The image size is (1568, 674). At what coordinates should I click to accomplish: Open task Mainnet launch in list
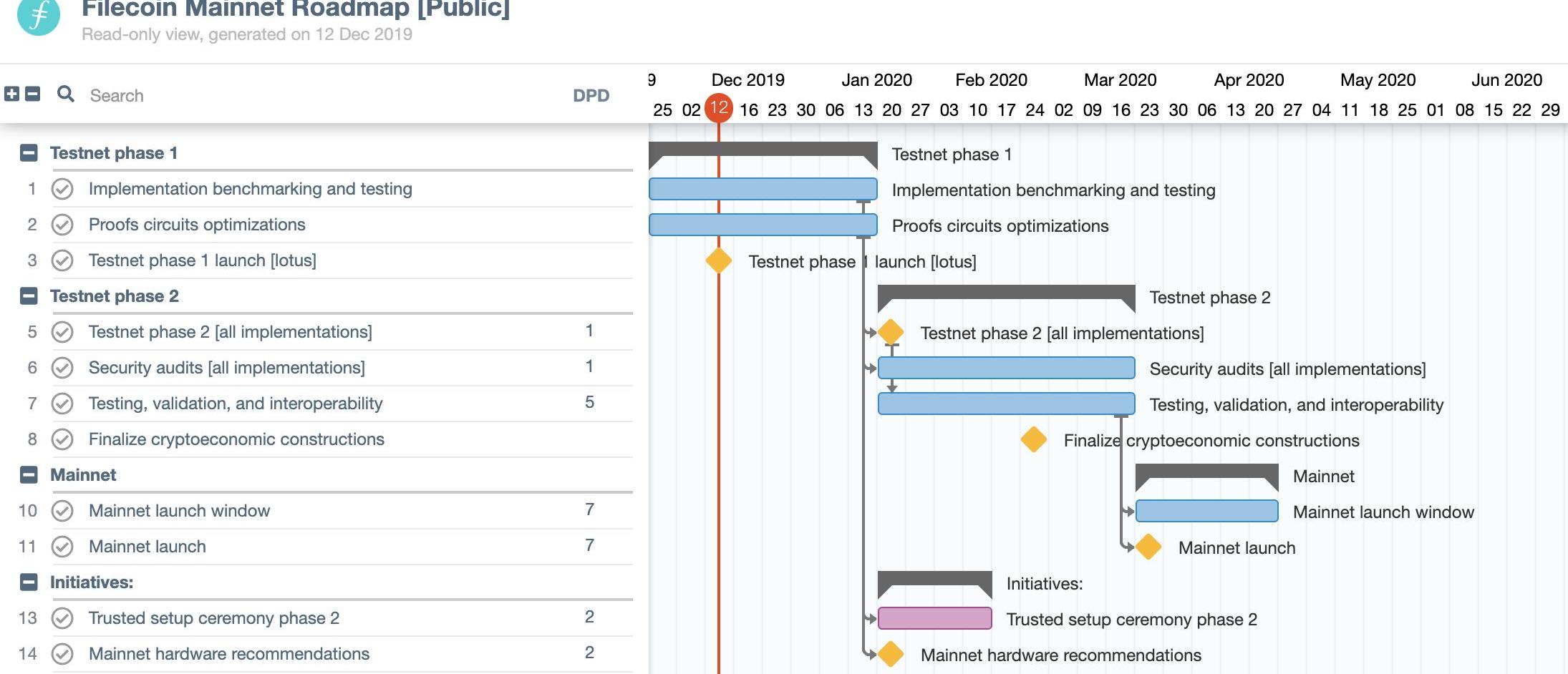(147, 547)
